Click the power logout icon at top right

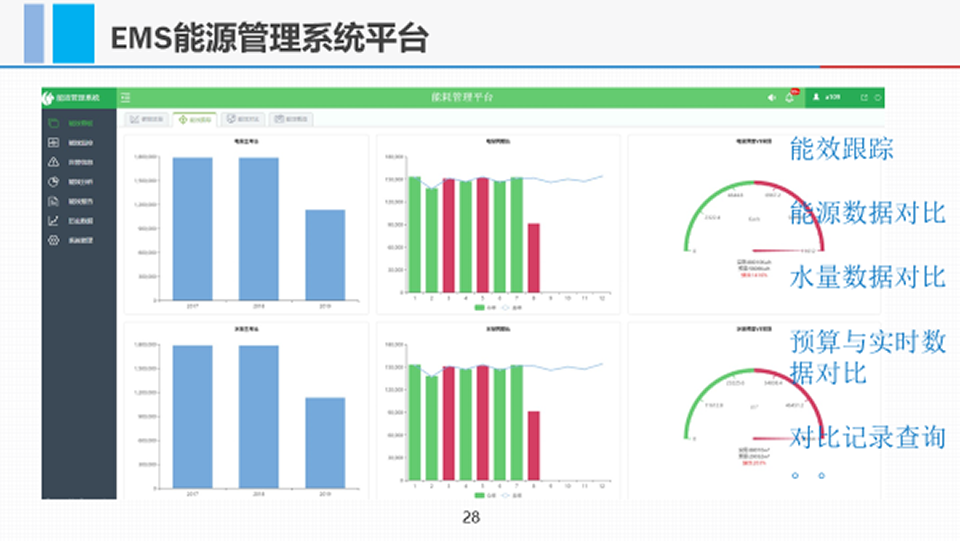coord(877,97)
